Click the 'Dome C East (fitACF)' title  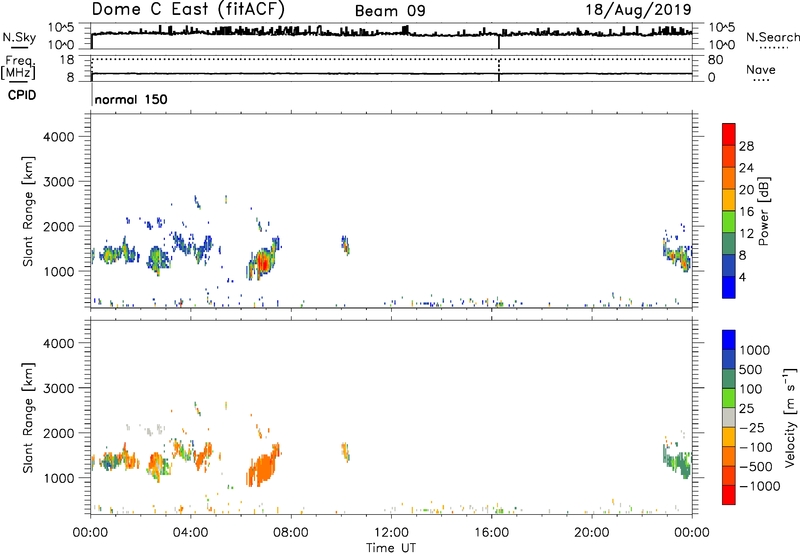coord(188,10)
